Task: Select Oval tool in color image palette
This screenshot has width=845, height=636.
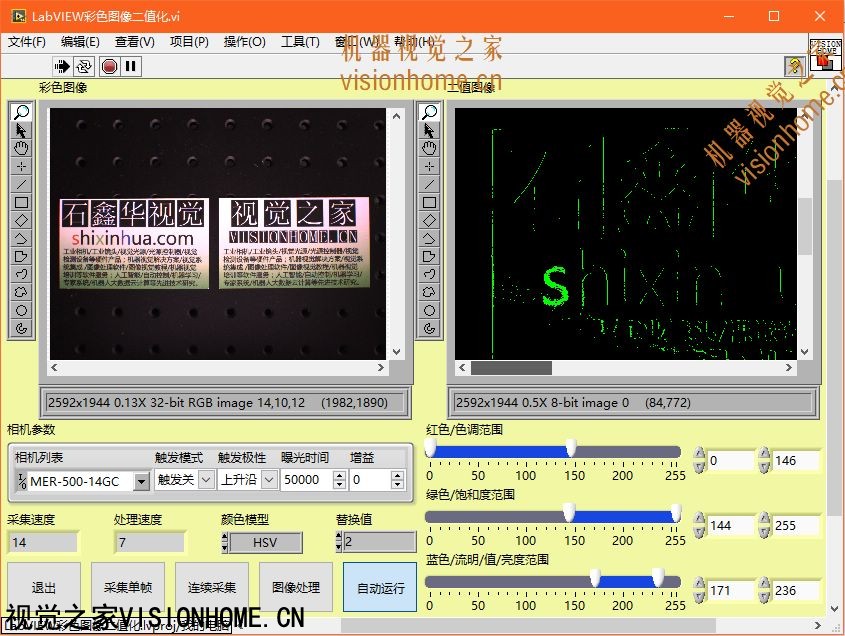Action: point(21,310)
